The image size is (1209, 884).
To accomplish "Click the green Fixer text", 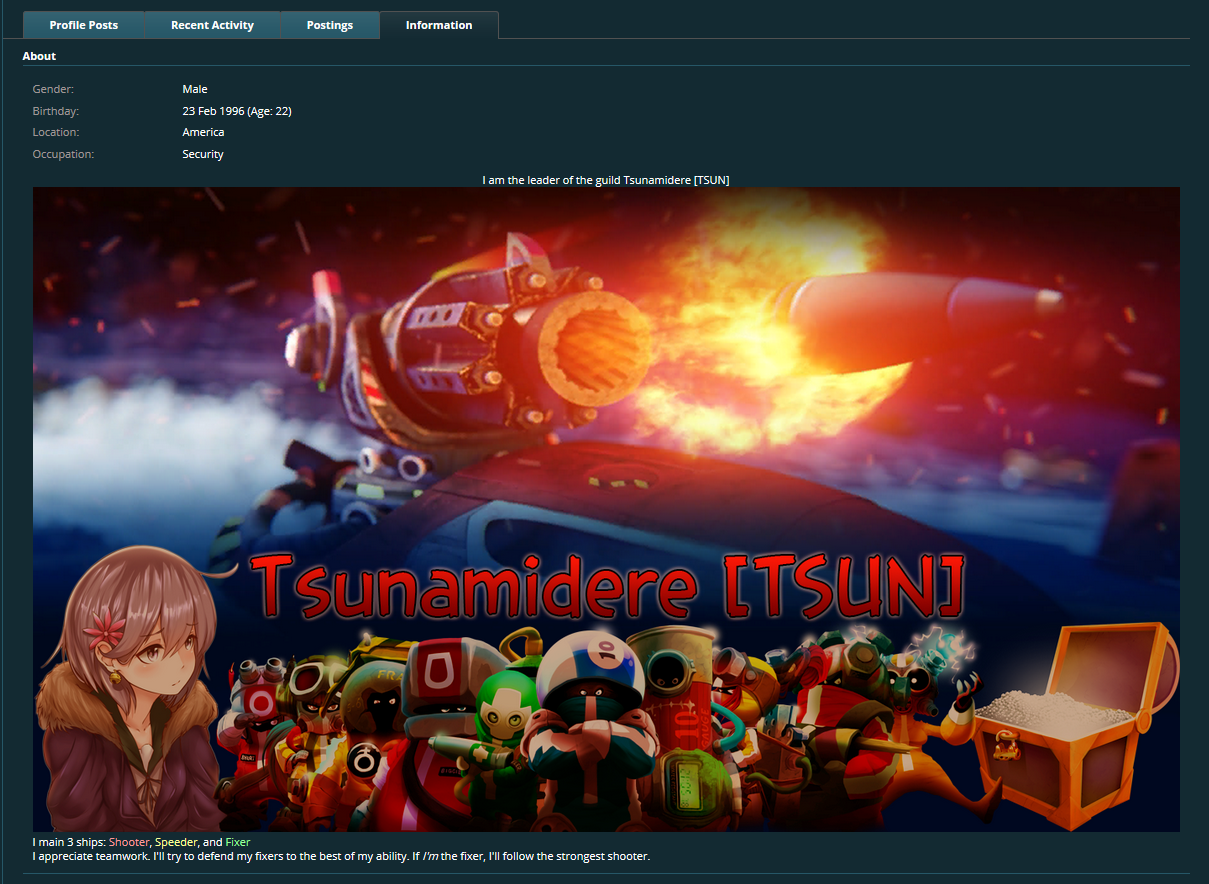I will (238, 842).
